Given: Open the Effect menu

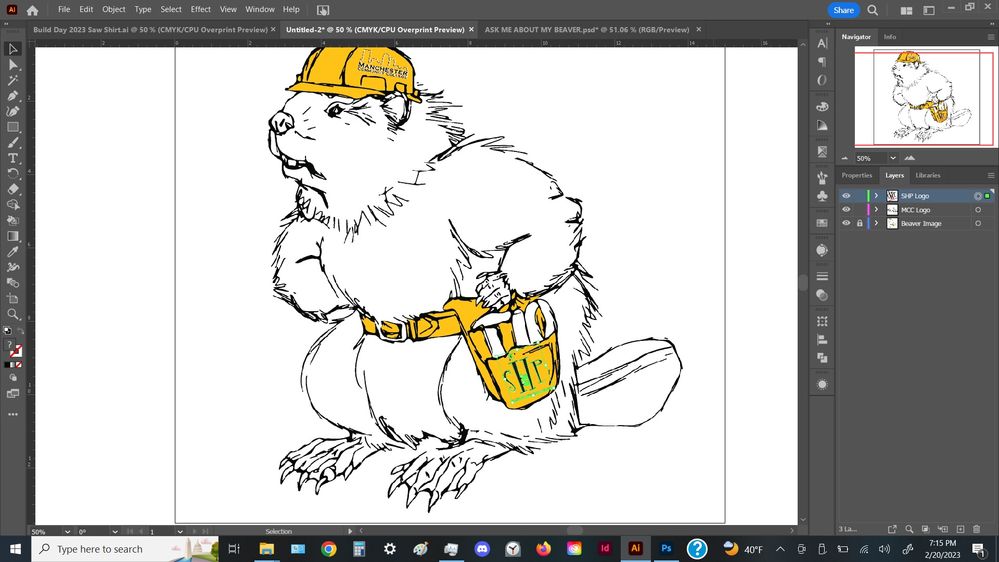Looking at the screenshot, I should (x=200, y=10).
